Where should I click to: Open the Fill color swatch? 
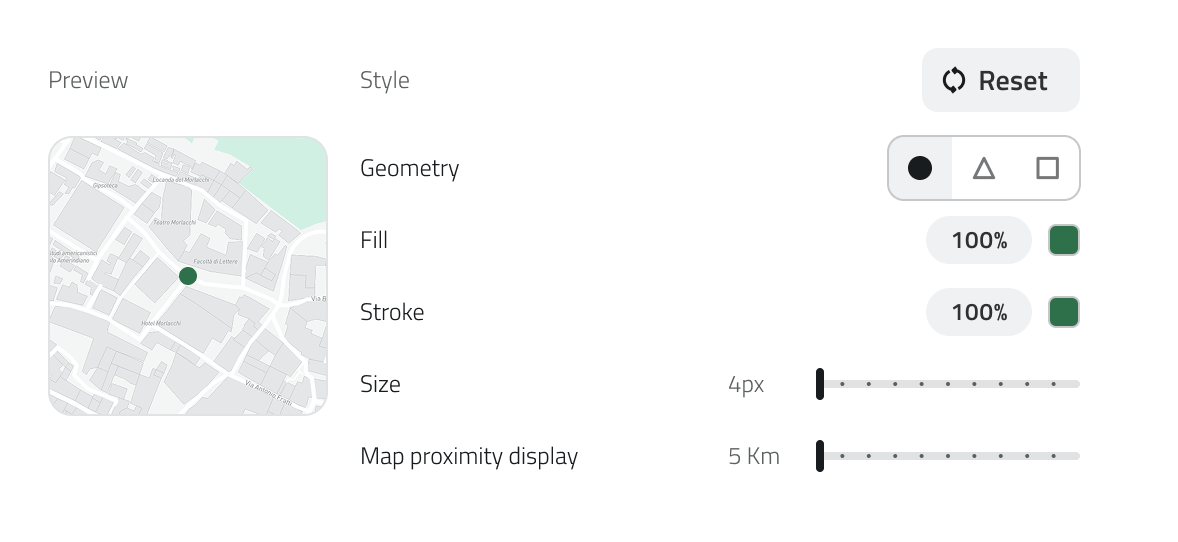point(1064,240)
